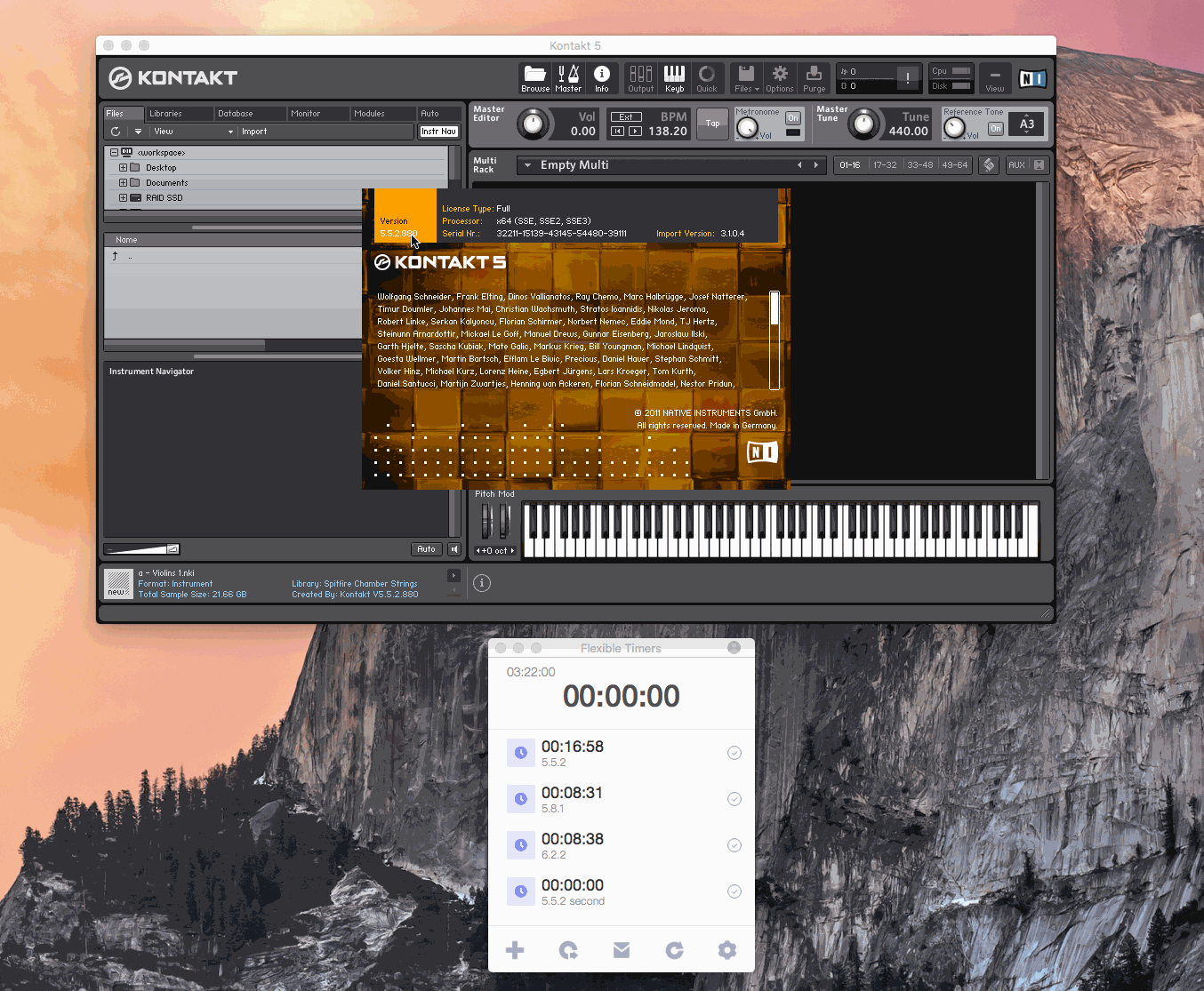Show AUX sends in Multi Rack
The height and width of the screenshot is (991, 1204).
tap(1016, 165)
